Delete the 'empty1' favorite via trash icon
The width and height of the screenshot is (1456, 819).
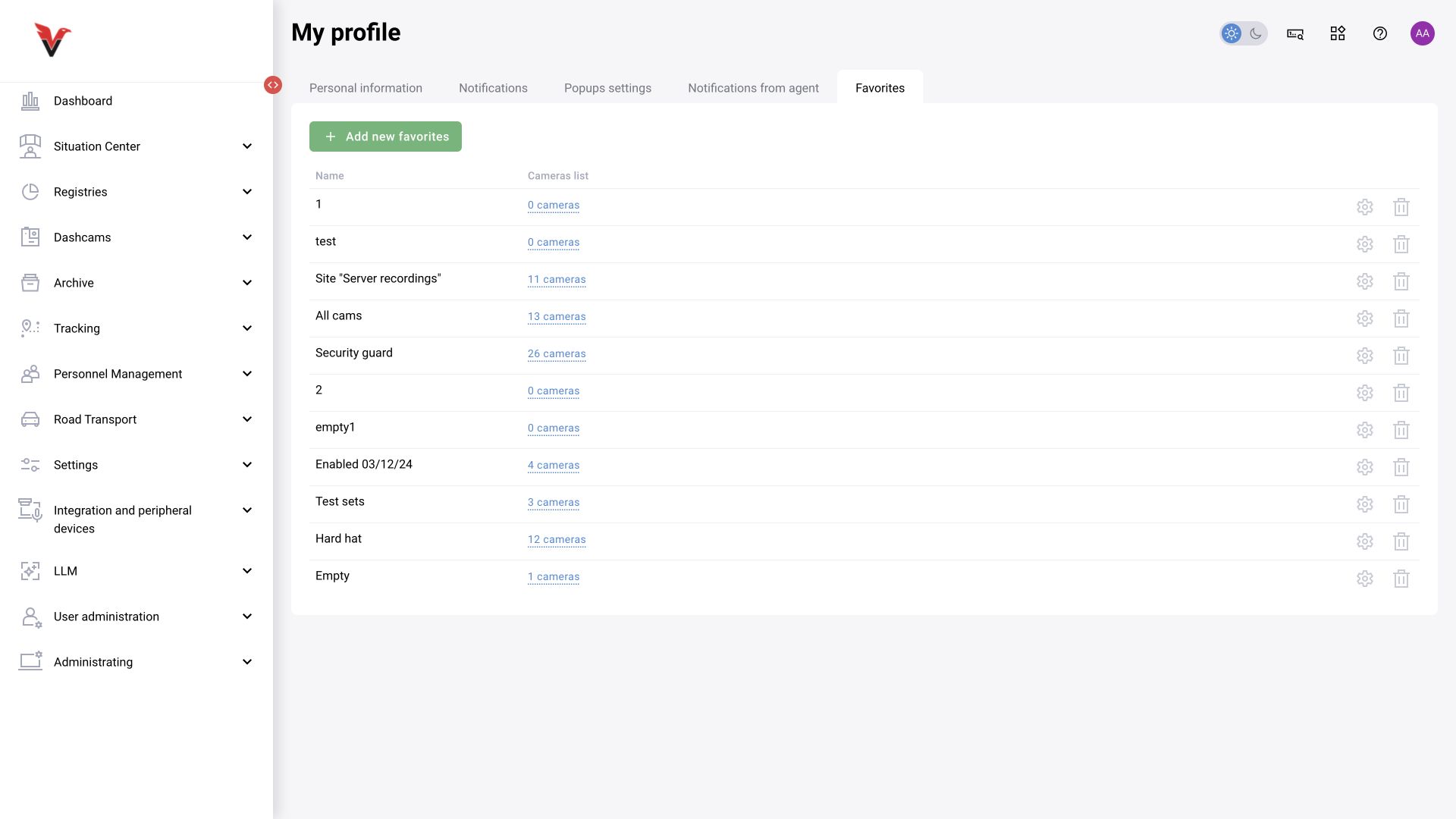click(x=1401, y=430)
